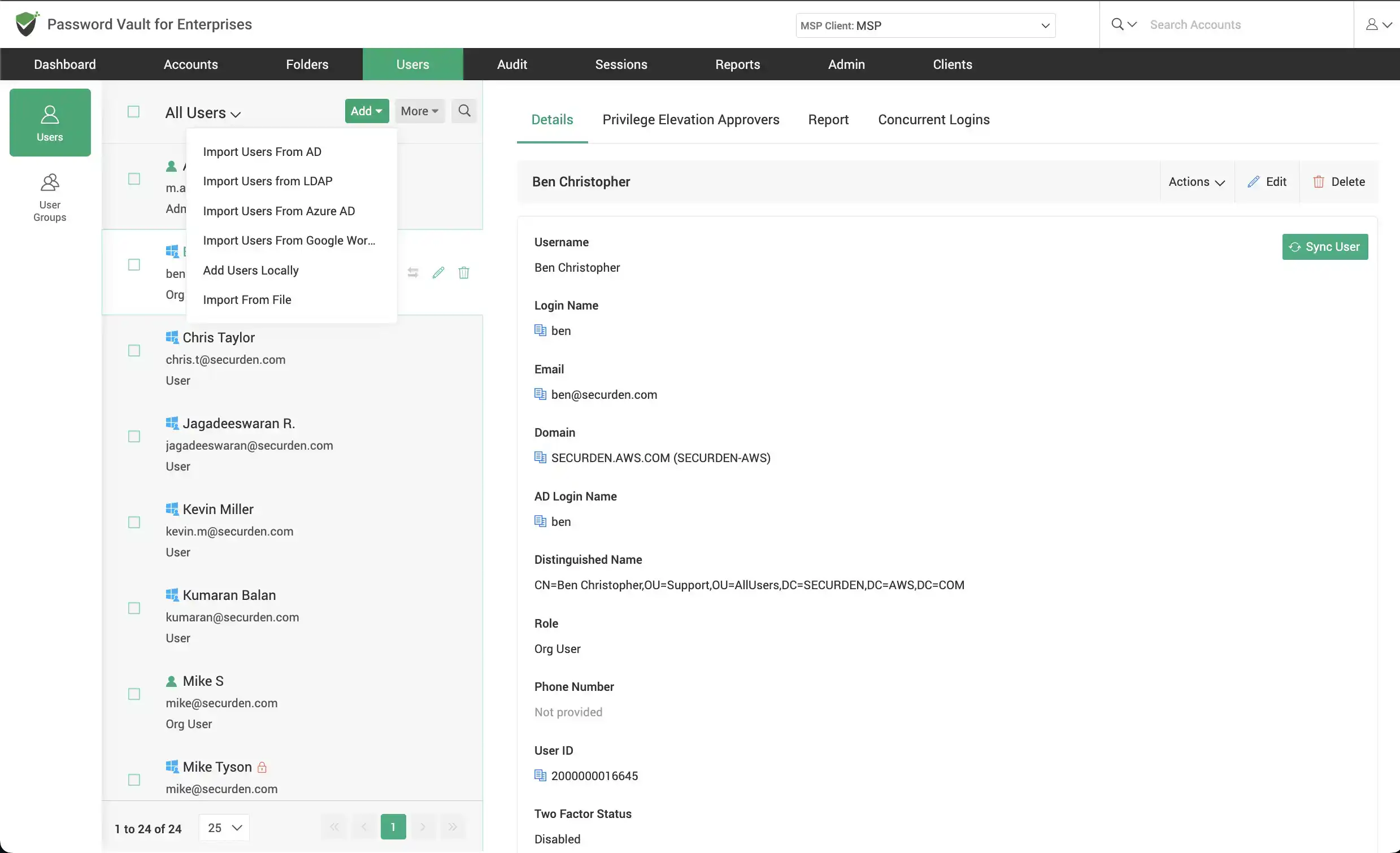
Task: Check the Mike Tyson checkbox
Action: pos(134,780)
